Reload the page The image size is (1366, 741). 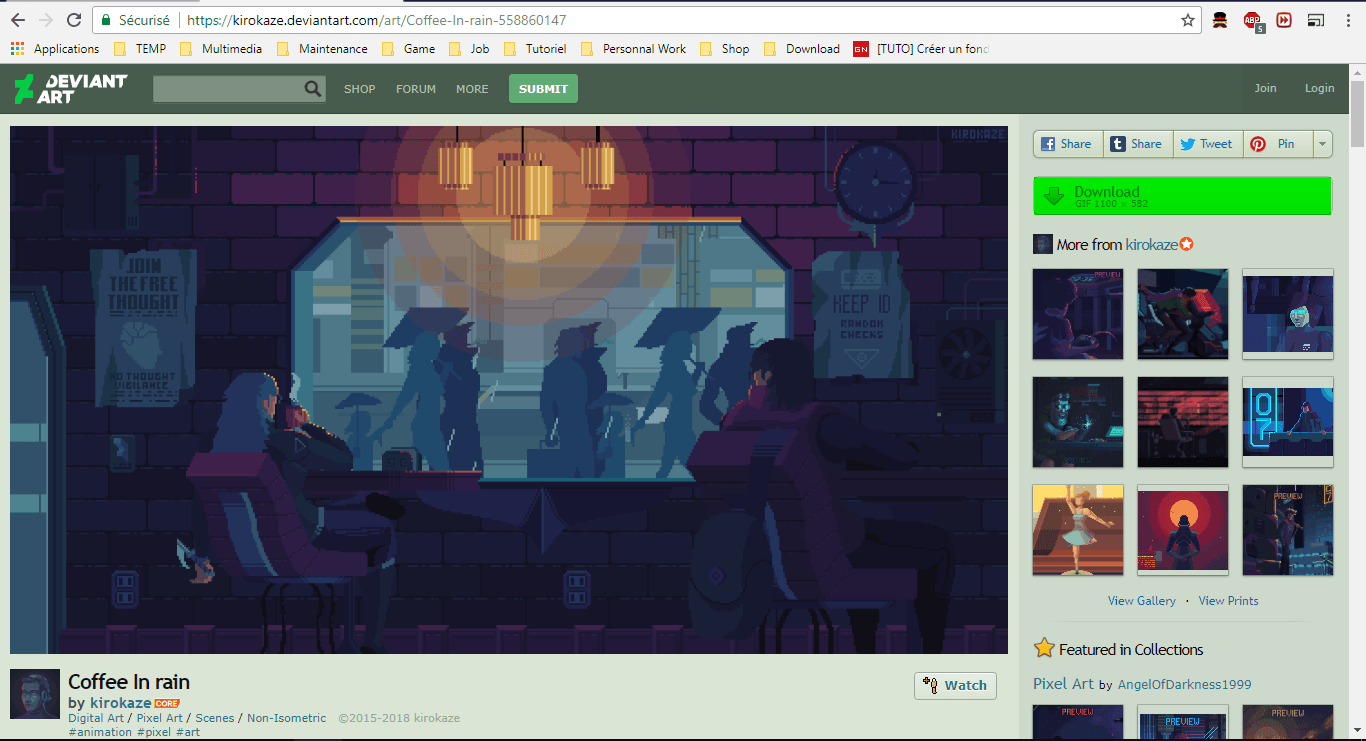point(74,20)
